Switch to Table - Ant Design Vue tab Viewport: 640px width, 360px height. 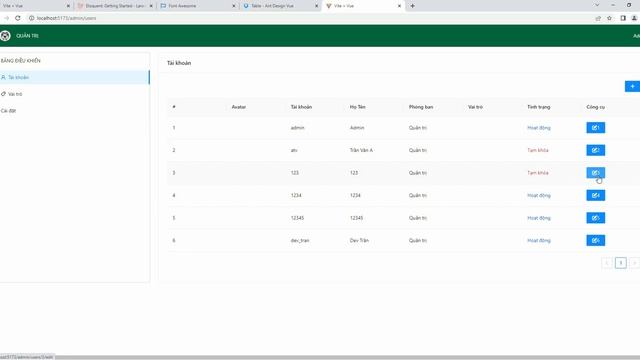(x=280, y=6)
